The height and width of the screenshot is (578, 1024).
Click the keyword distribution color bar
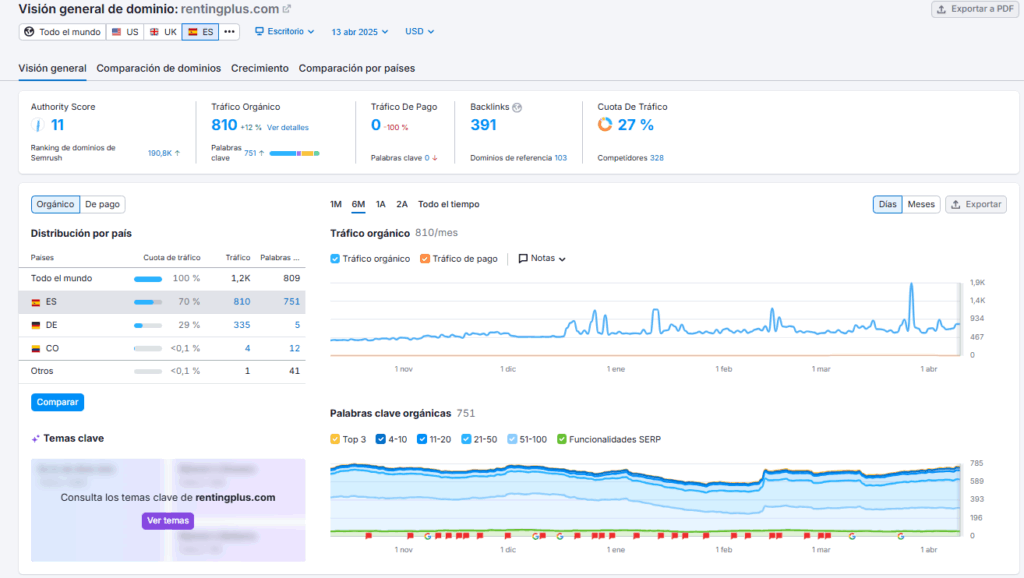293,153
